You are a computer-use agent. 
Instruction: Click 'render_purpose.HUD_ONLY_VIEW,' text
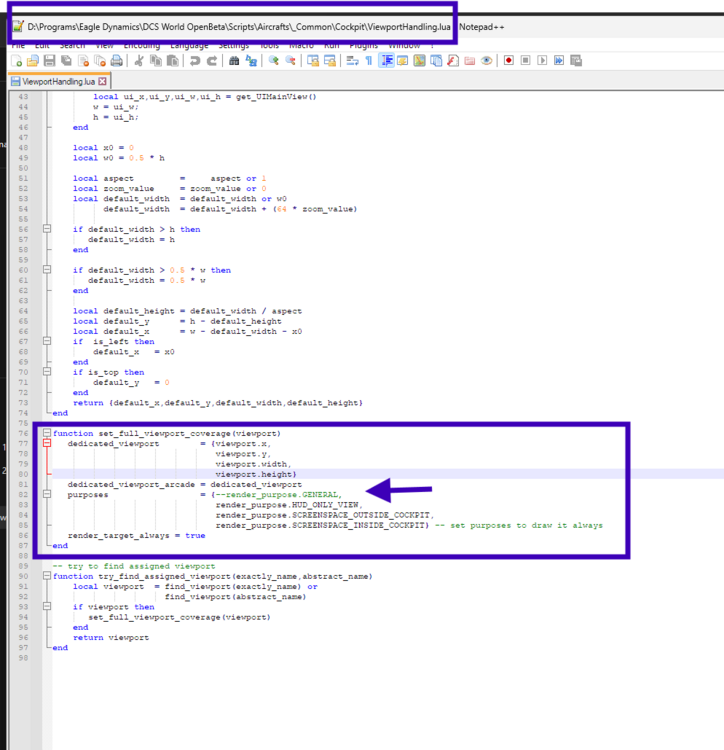coord(289,505)
